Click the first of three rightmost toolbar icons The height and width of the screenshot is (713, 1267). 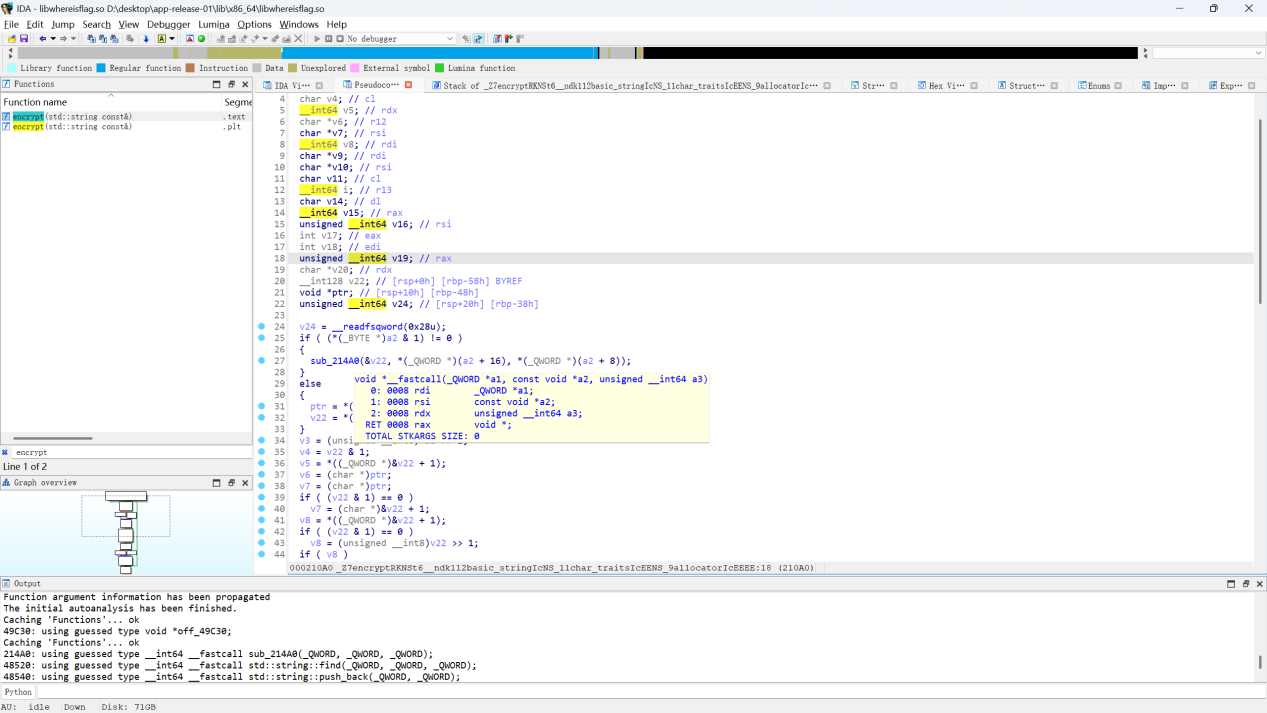[497, 38]
